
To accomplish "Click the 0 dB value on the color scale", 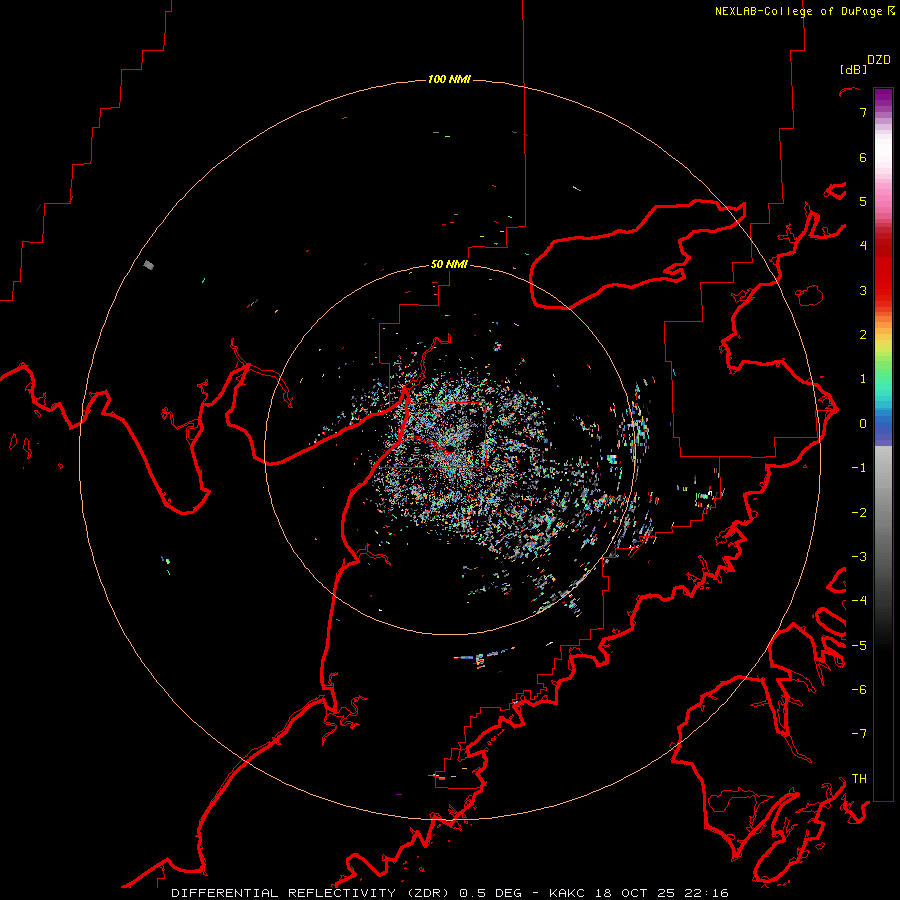I will coord(863,424).
